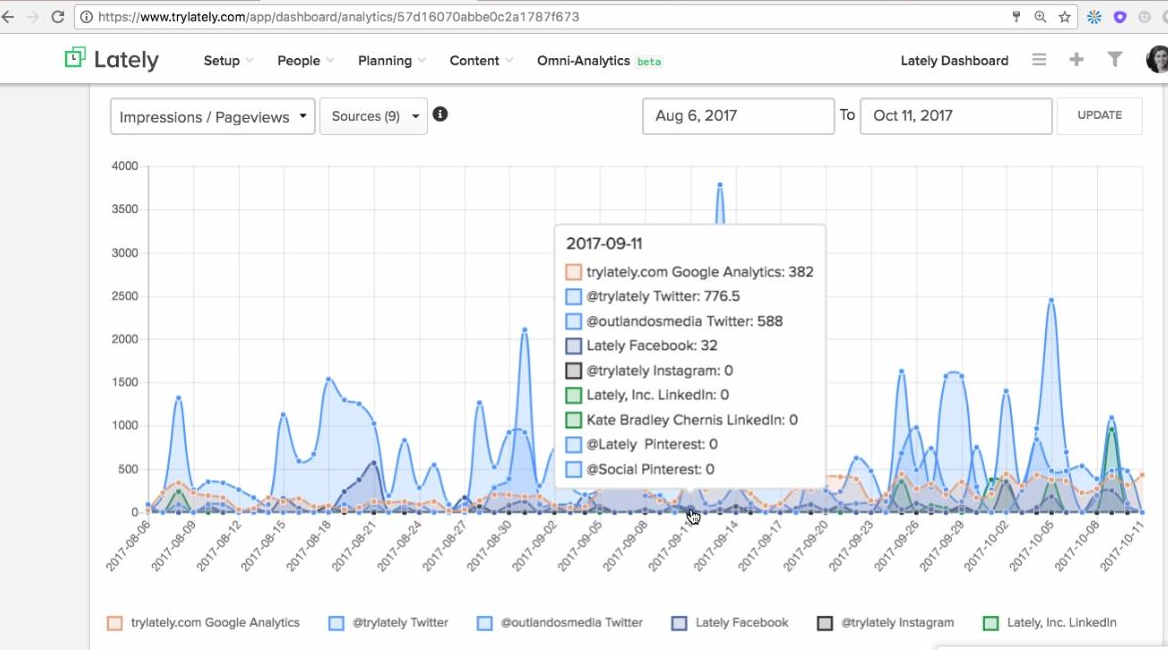Click the plus add icon
The image size is (1168, 650).
point(1076,60)
